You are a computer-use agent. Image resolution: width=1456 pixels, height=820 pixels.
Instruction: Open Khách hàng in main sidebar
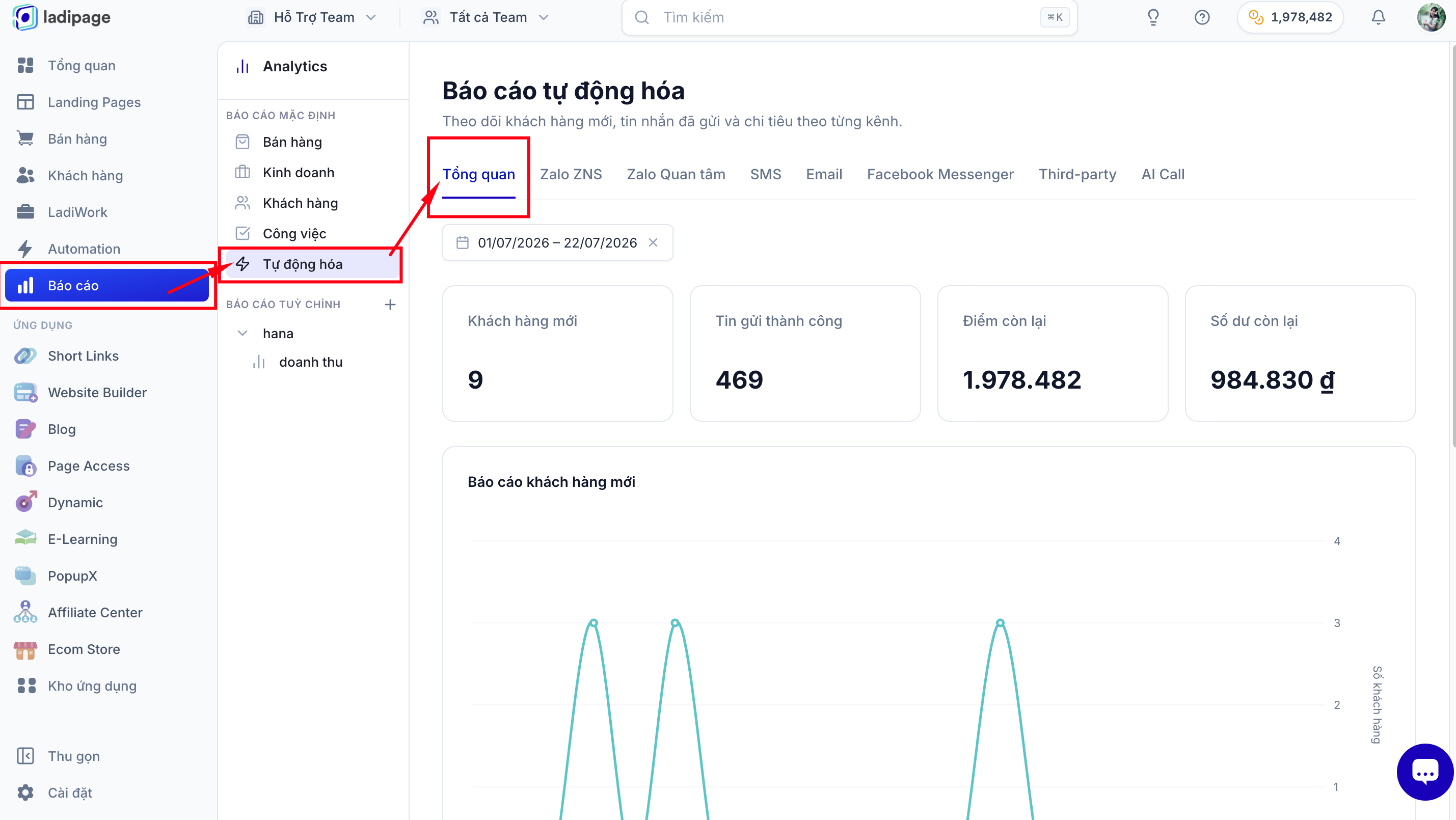click(x=107, y=176)
